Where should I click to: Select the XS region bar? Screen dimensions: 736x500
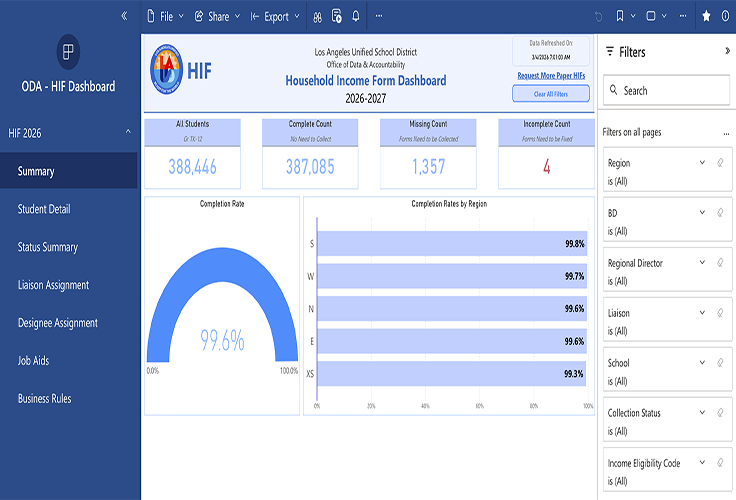click(x=451, y=374)
